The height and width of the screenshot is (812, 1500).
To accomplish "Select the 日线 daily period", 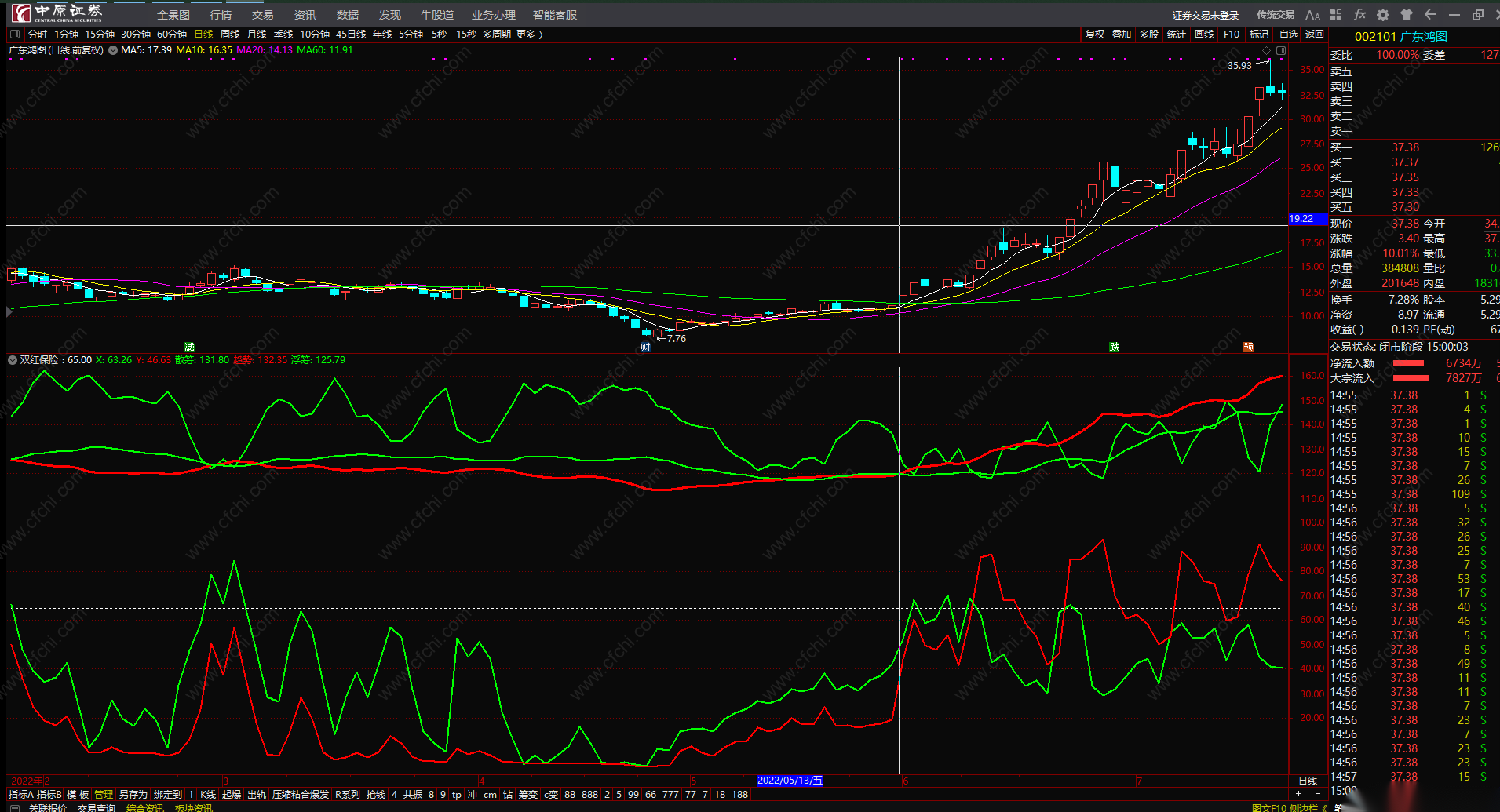I will [203, 35].
